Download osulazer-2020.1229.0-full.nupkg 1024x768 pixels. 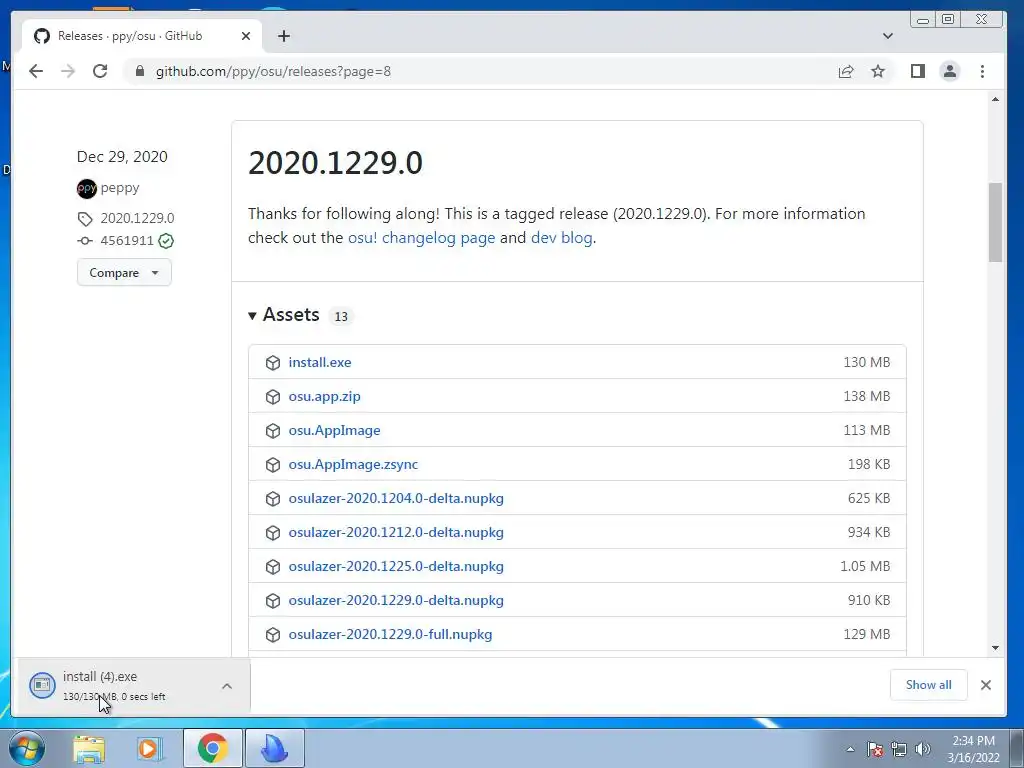click(x=391, y=634)
